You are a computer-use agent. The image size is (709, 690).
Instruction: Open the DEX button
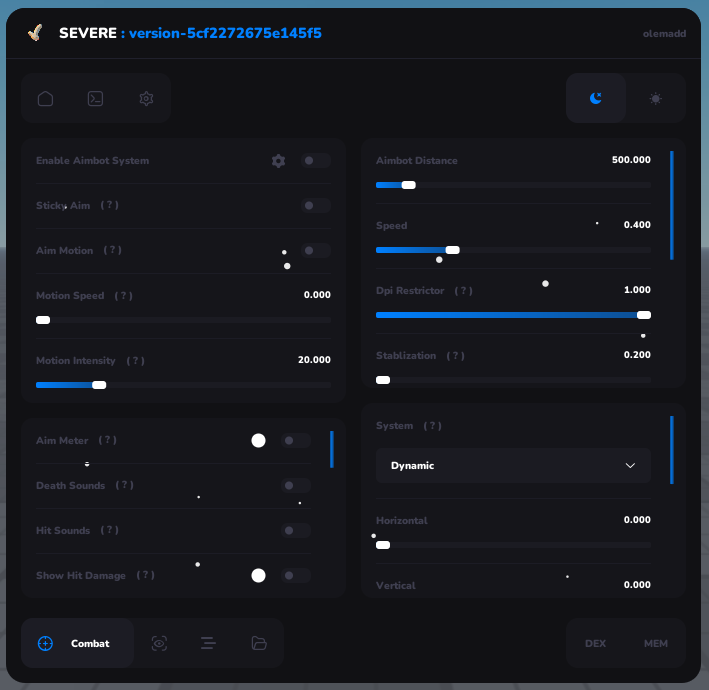point(596,643)
